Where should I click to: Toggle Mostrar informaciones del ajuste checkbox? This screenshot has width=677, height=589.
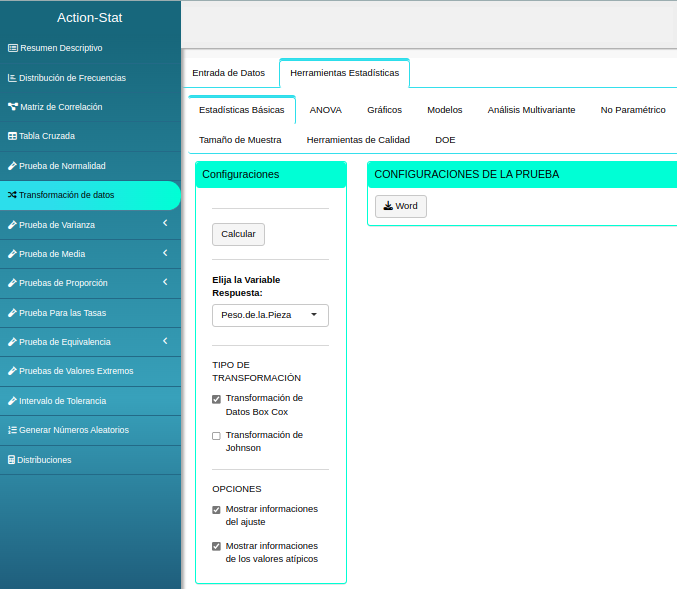tap(216, 510)
